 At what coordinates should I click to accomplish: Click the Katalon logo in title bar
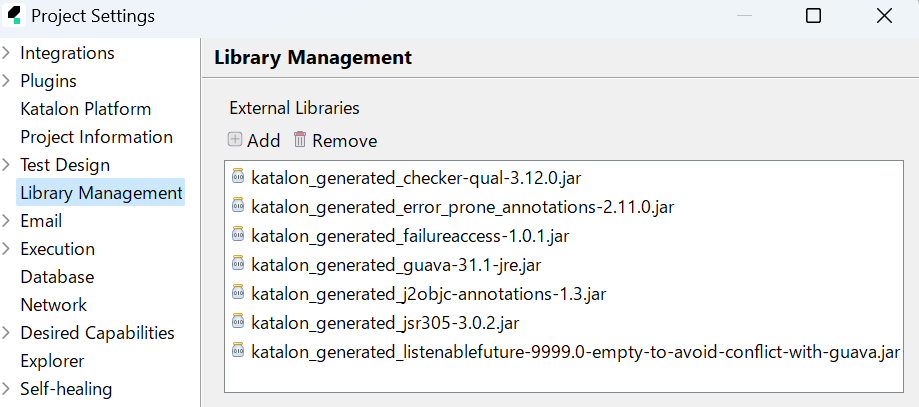click(x=15, y=16)
